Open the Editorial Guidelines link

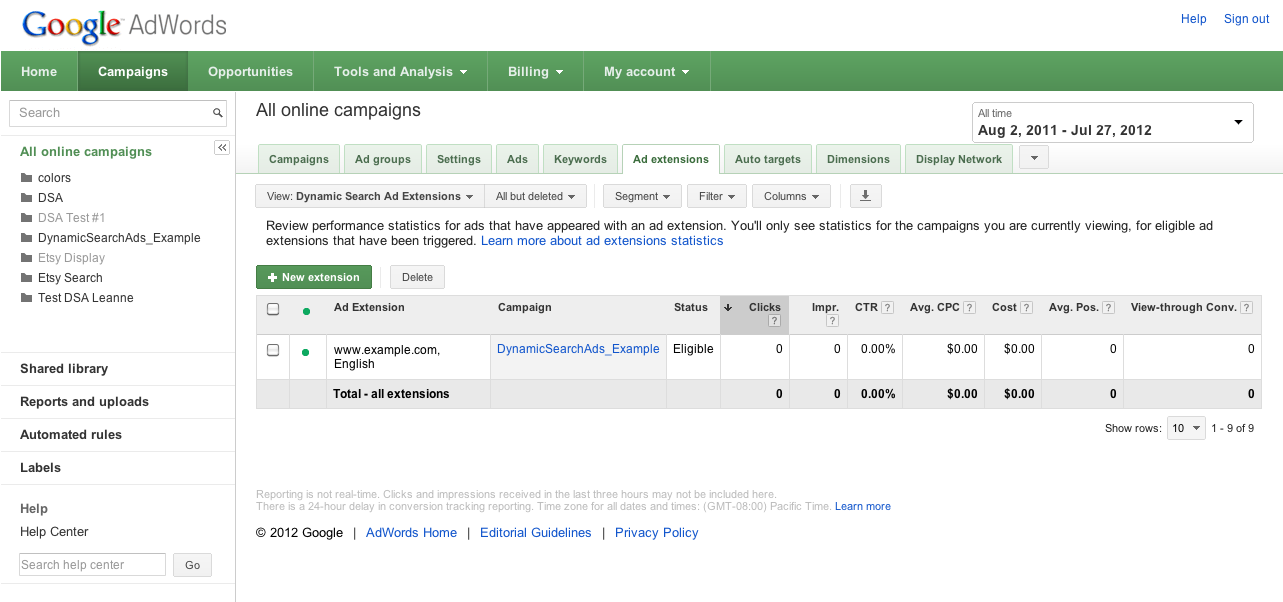point(536,533)
